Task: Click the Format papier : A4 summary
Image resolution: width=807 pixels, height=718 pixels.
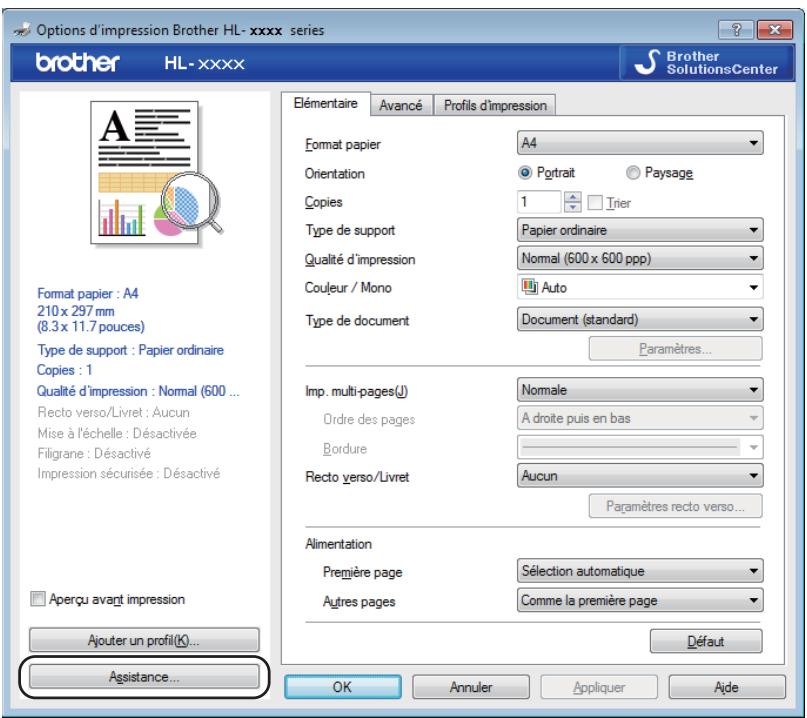Action: (x=87, y=293)
